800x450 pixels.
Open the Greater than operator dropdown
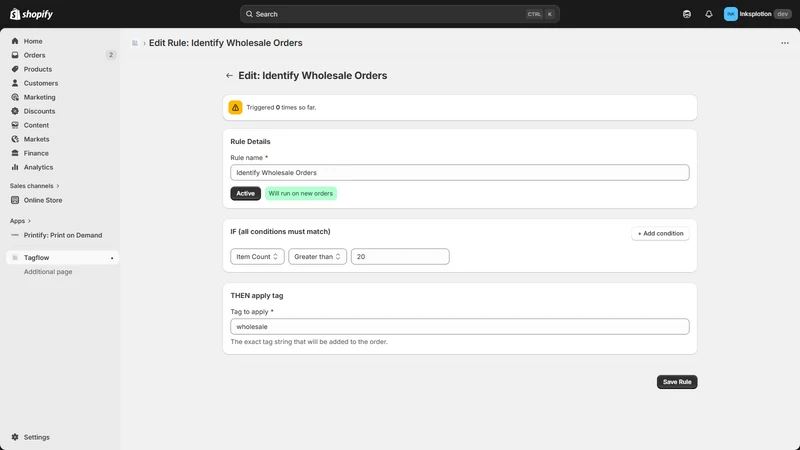tap(317, 257)
